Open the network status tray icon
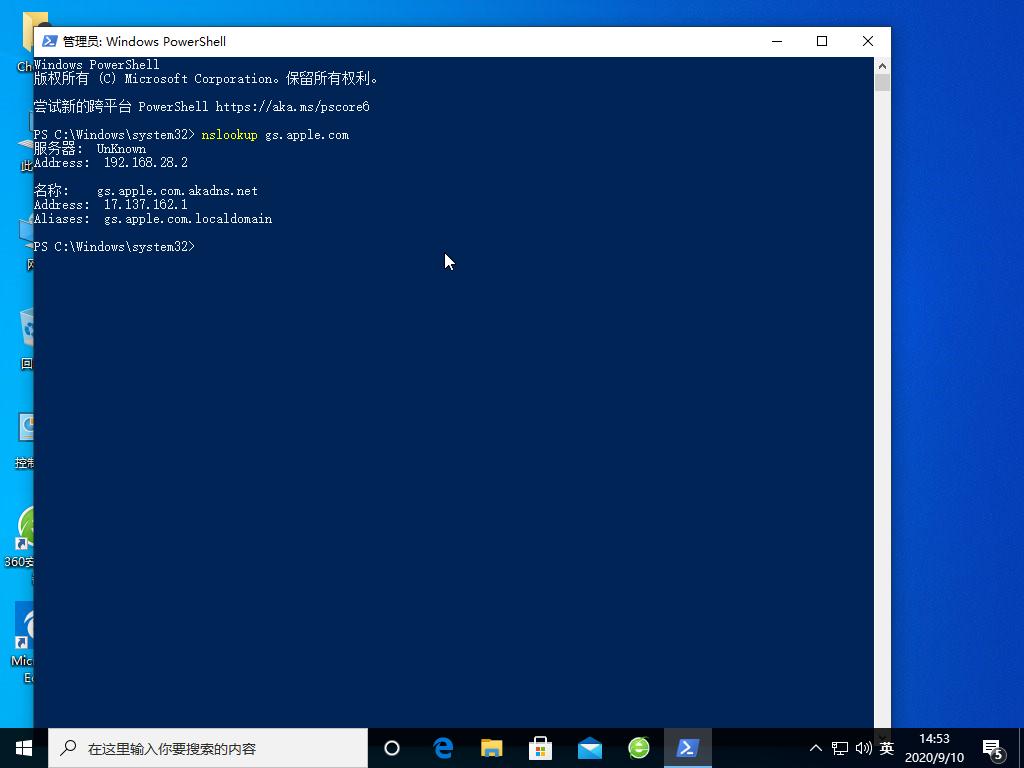Viewport: 1024px width, 768px height. click(840, 748)
